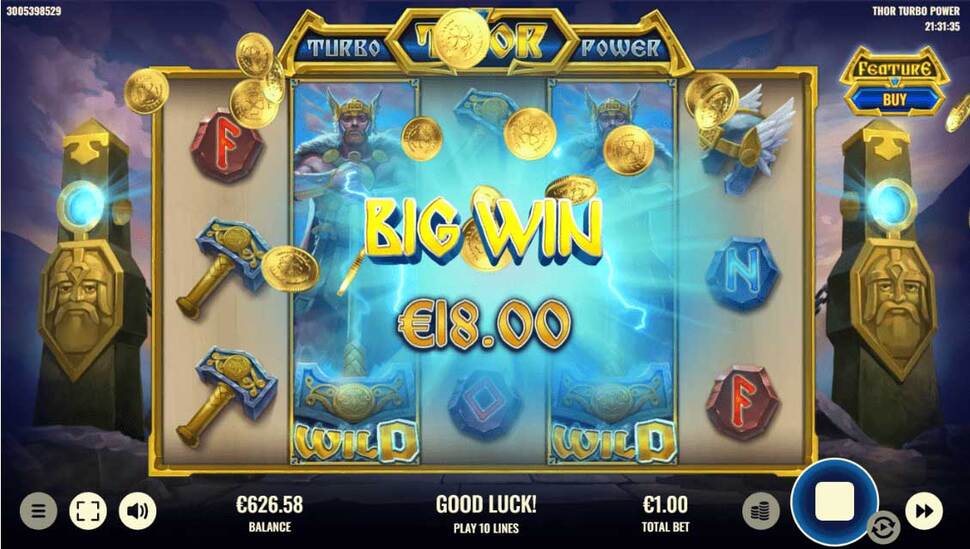
Task: Click the €18.00 win amount
Action: [x=484, y=324]
